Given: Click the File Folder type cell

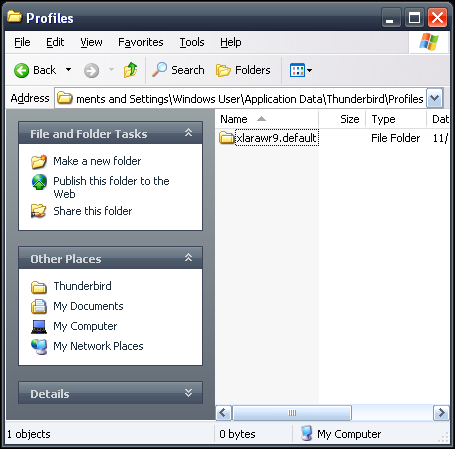Looking at the screenshot, I should (x=396, y=138).
